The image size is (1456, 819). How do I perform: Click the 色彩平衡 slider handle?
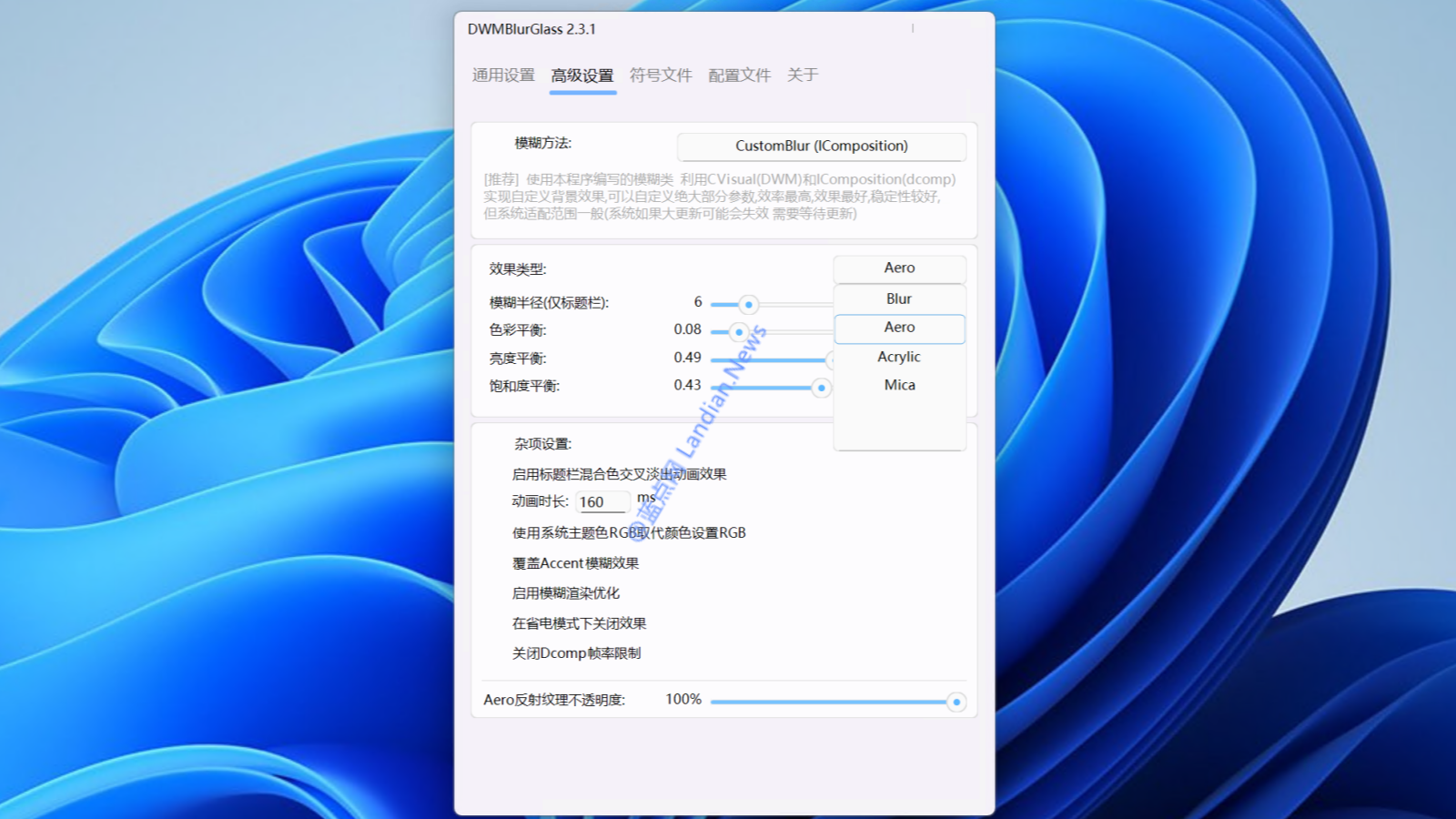pyautogui.click(x=739, y=332)
